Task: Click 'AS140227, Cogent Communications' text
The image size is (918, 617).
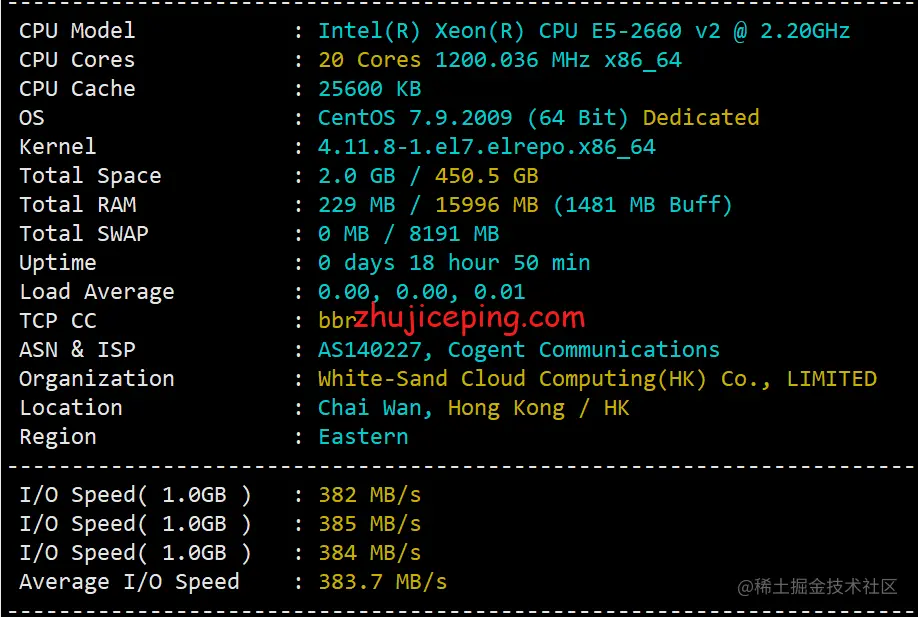Action: tap(519, 350)
